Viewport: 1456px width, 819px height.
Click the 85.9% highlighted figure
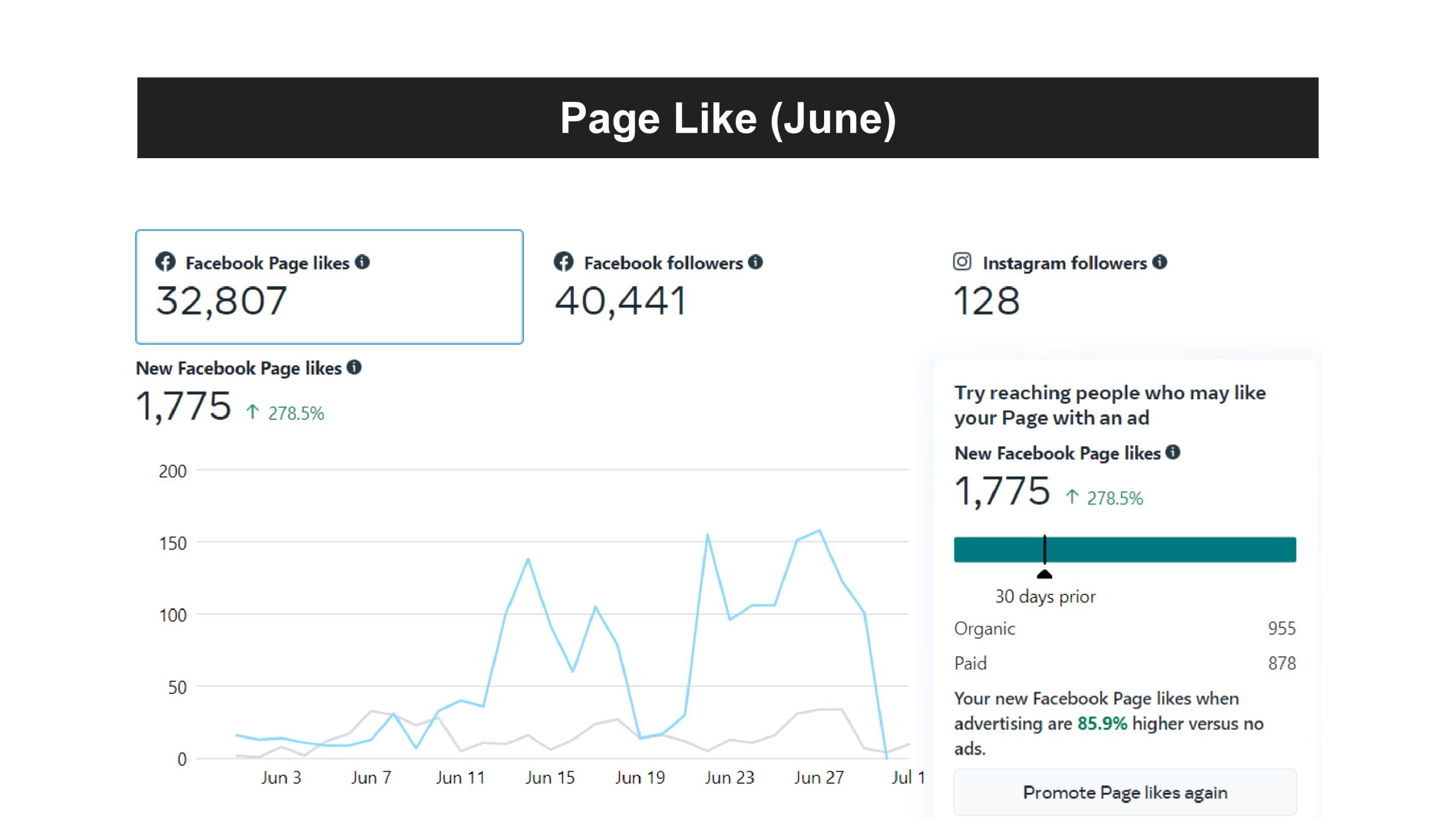(x=1102, y=723)
